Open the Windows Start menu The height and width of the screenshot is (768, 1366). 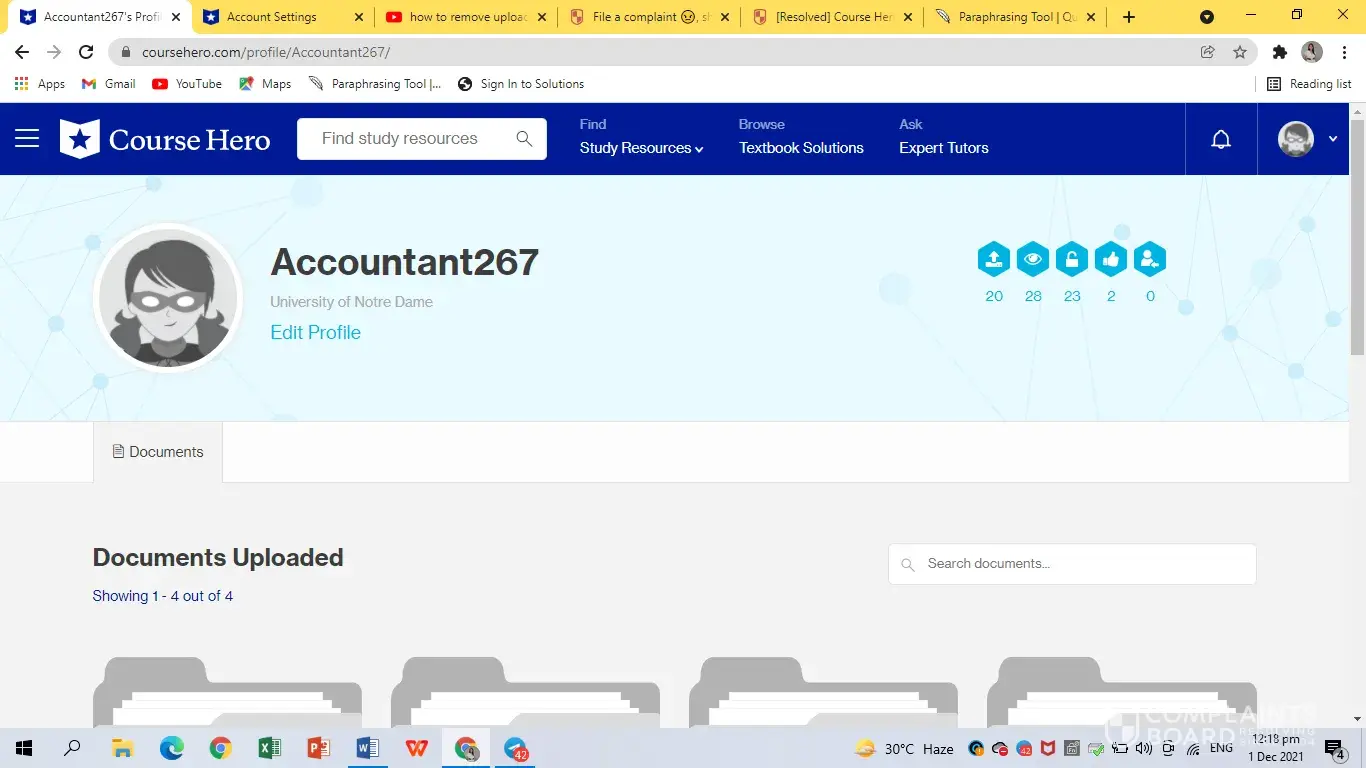click(x=24, y=748)
